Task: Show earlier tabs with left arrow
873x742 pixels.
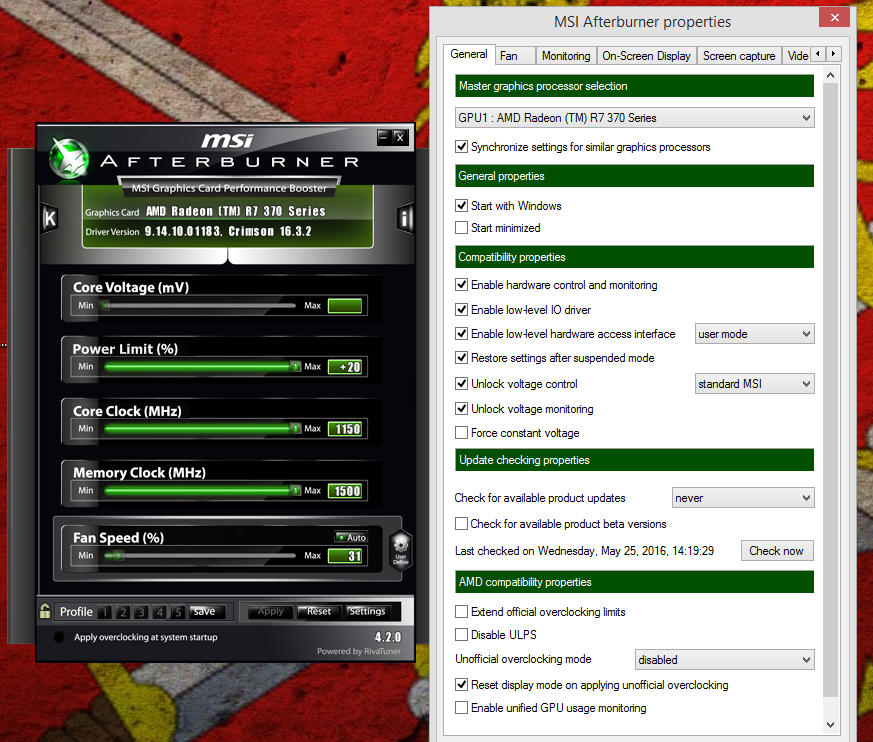Action: (x=818, y=54)
